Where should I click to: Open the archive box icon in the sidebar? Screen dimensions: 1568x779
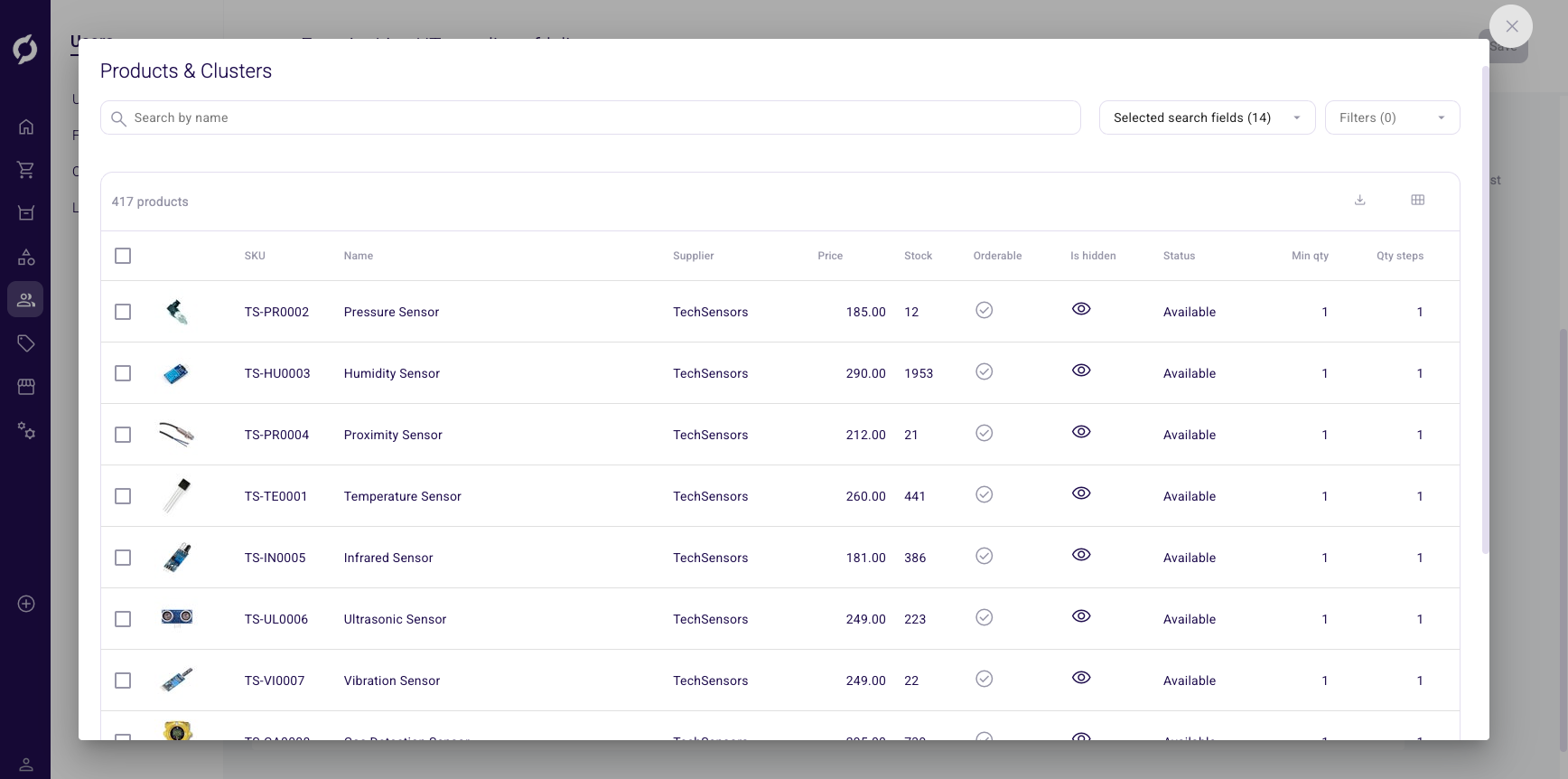point(26,213)
